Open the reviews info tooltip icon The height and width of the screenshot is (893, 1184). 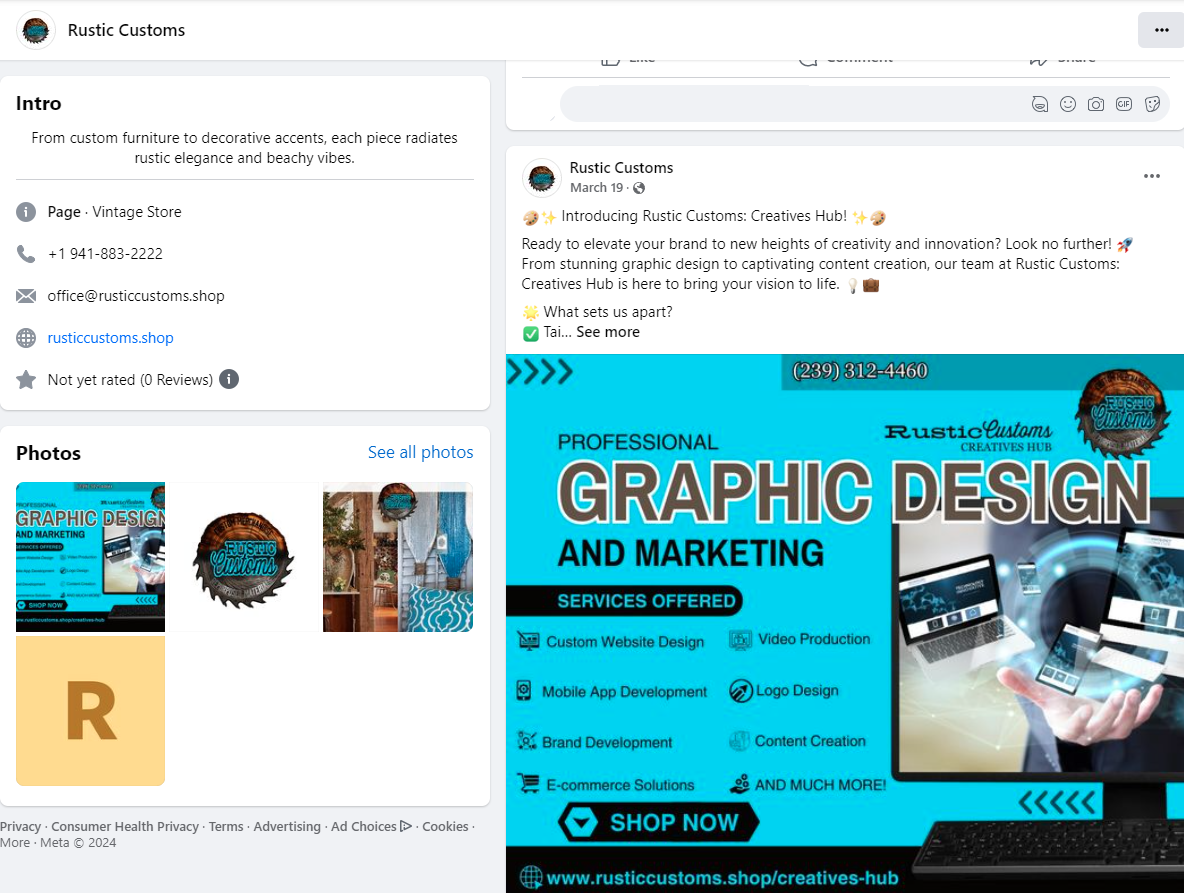(229, 379)
